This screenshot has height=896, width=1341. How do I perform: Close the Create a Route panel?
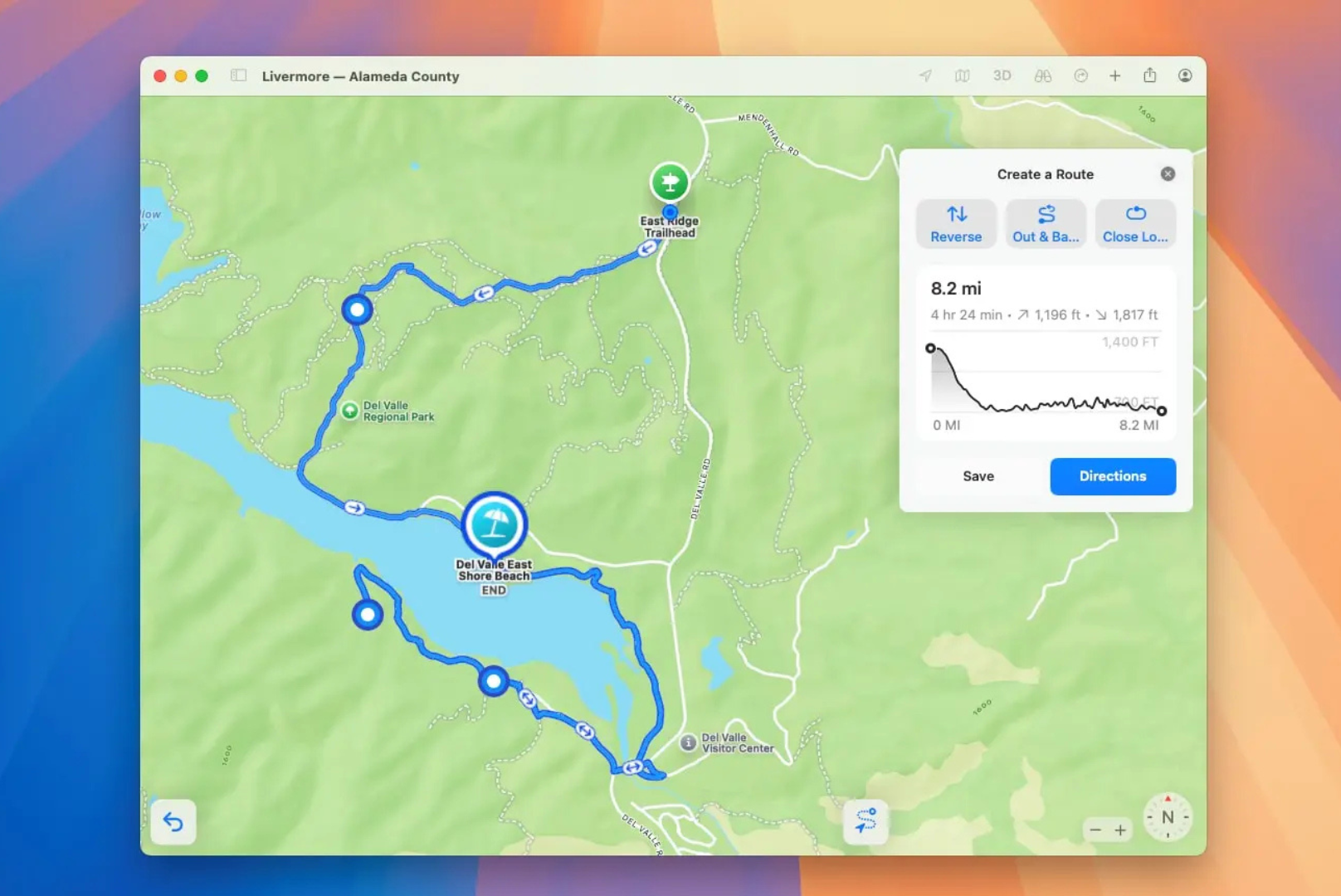(1168, 173)
